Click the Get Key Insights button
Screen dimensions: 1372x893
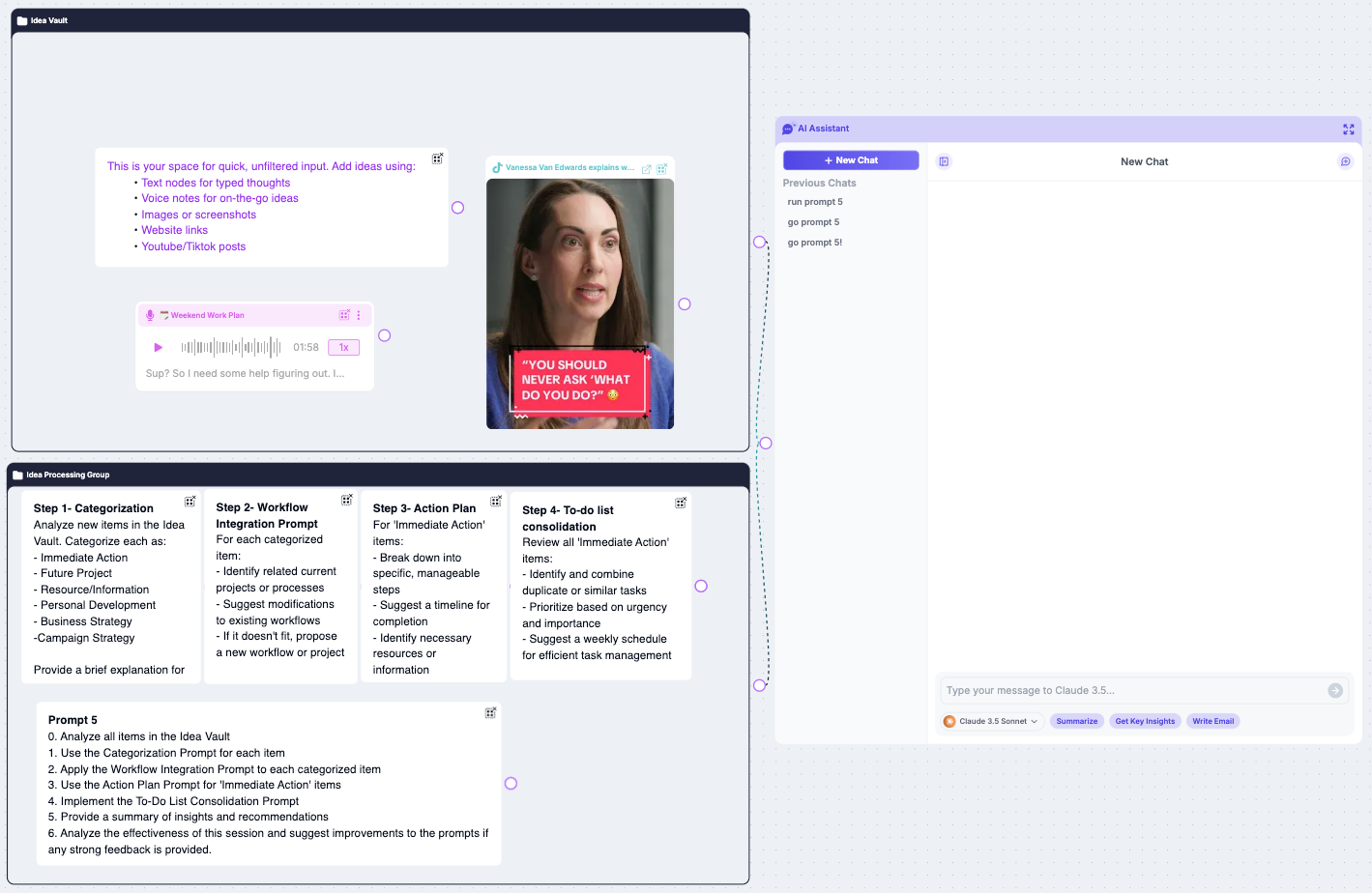(1145, 722)
